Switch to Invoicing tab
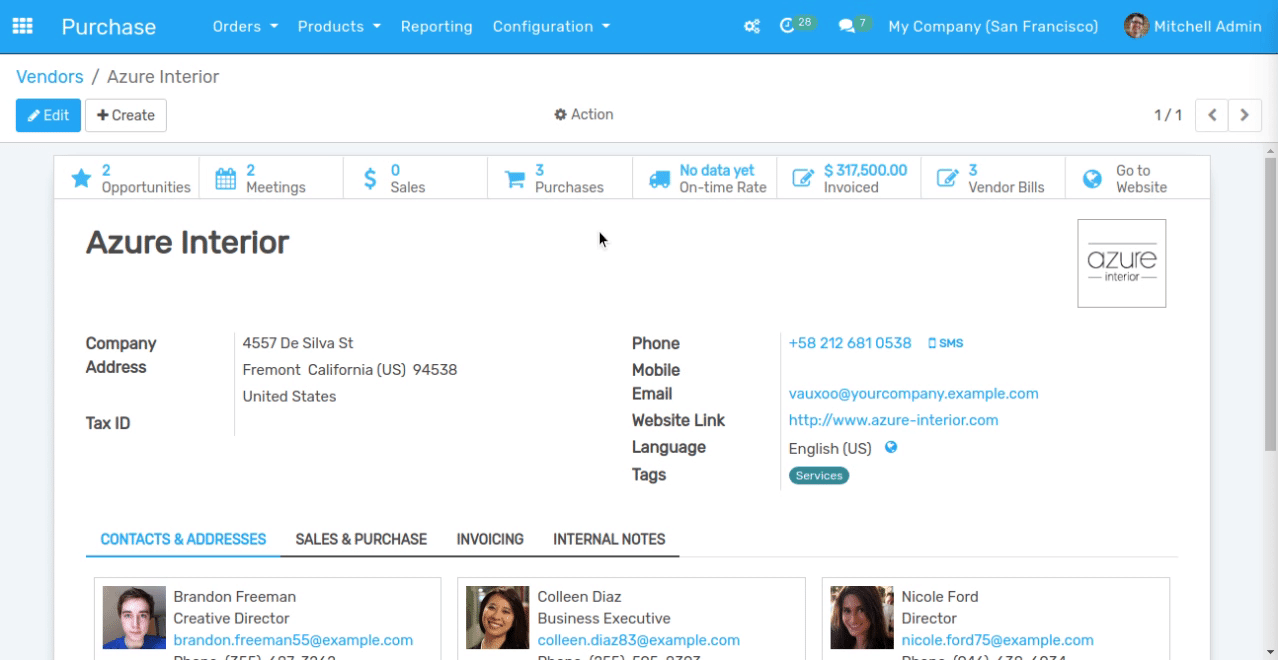Screen dimensions: 1278x660 (x=490, y=539)
